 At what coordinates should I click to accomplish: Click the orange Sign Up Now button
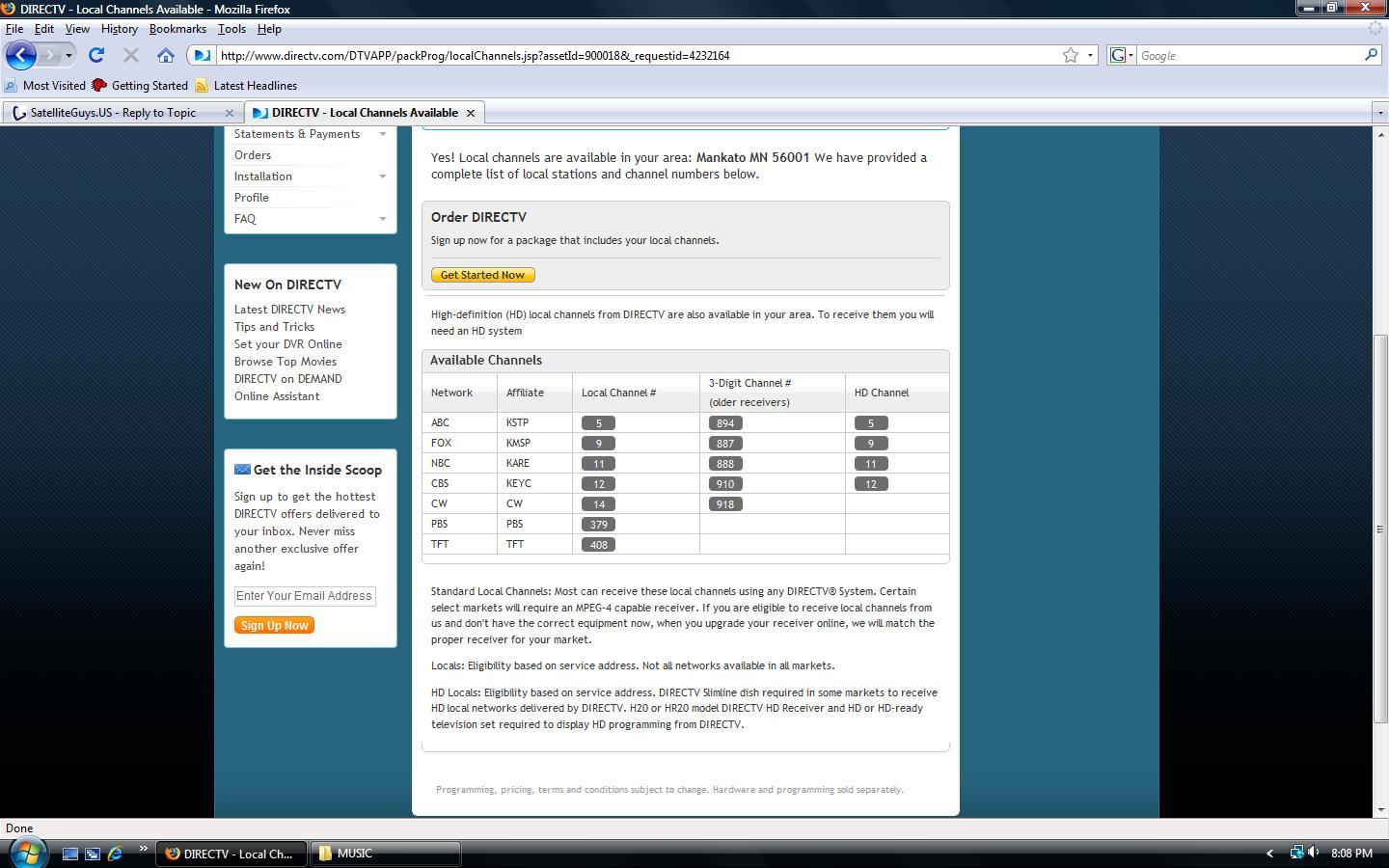pos(274,625)
